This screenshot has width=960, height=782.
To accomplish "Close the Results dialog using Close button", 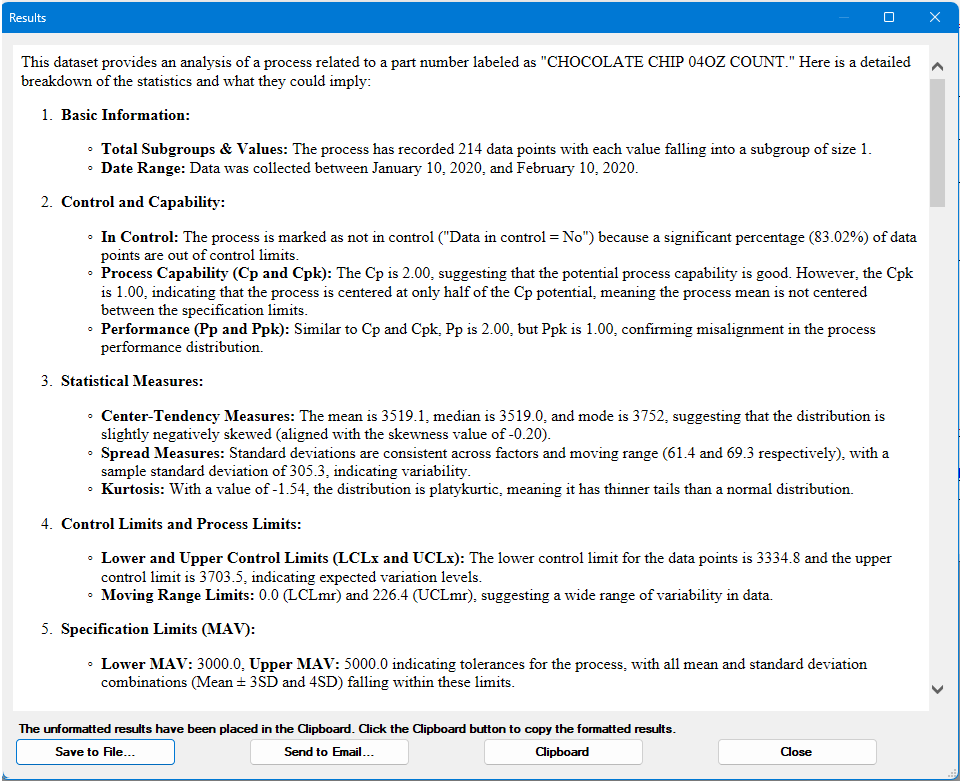I will (x=796, y=752).
